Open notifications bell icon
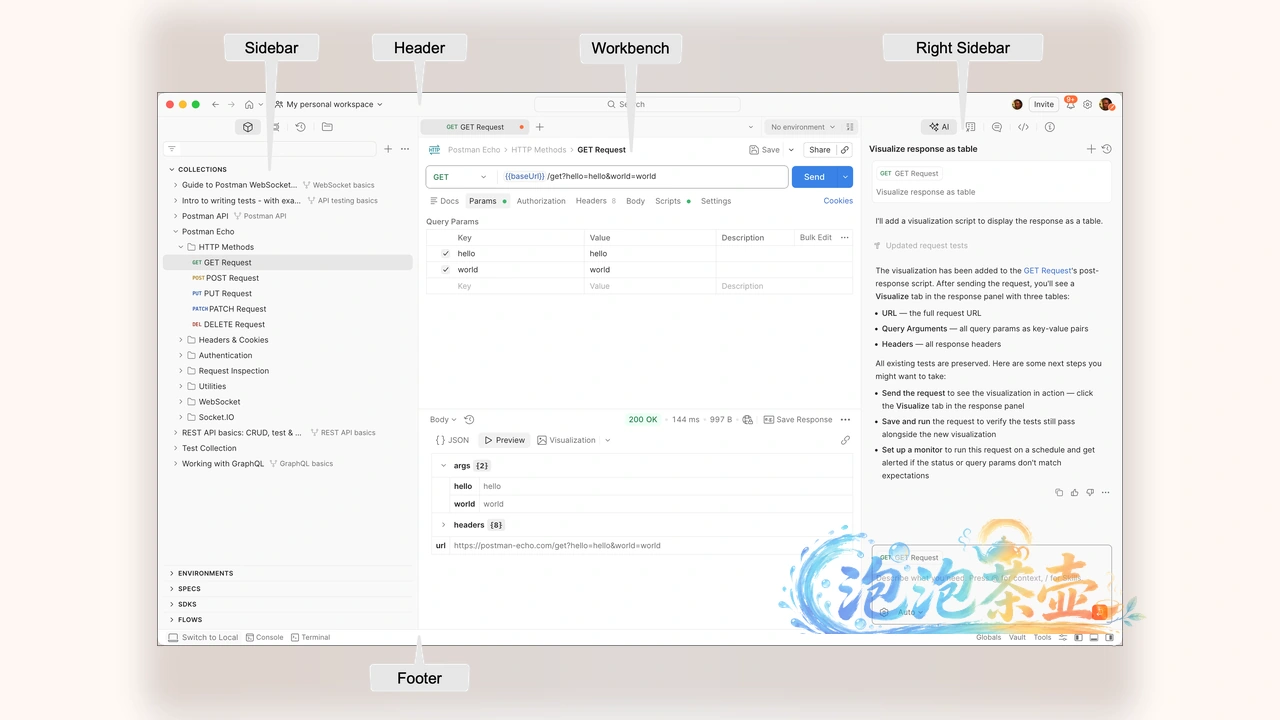 pos(1070,104)
